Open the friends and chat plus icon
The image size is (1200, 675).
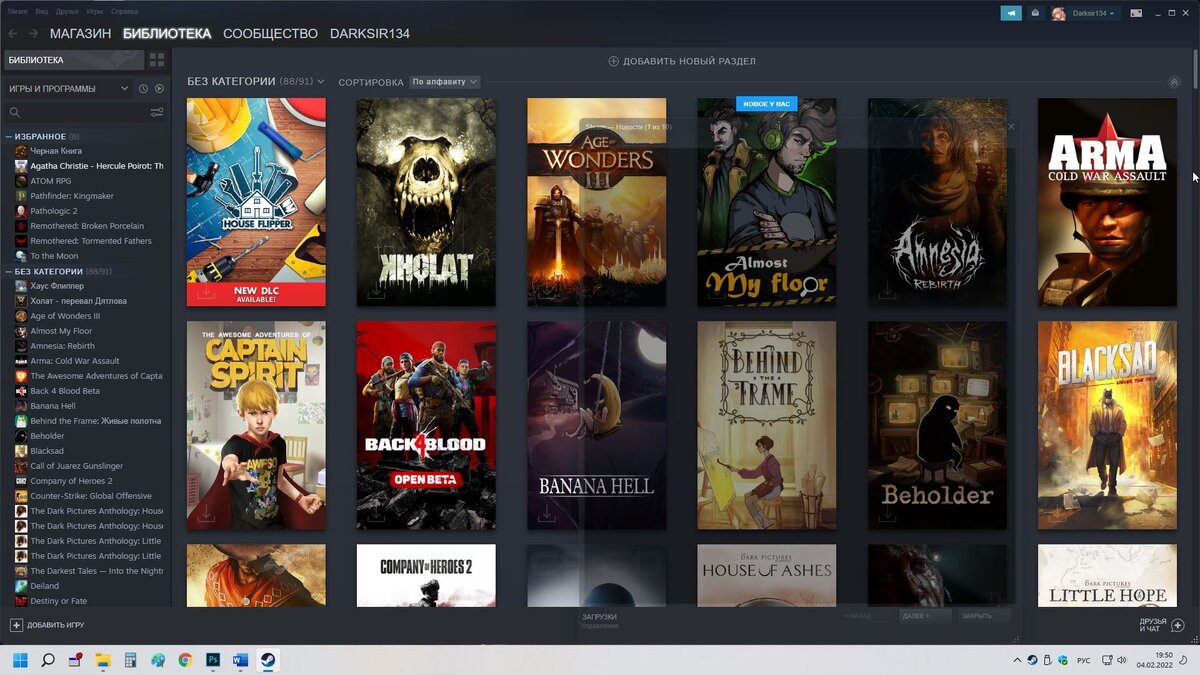(x=1178, y=625)
